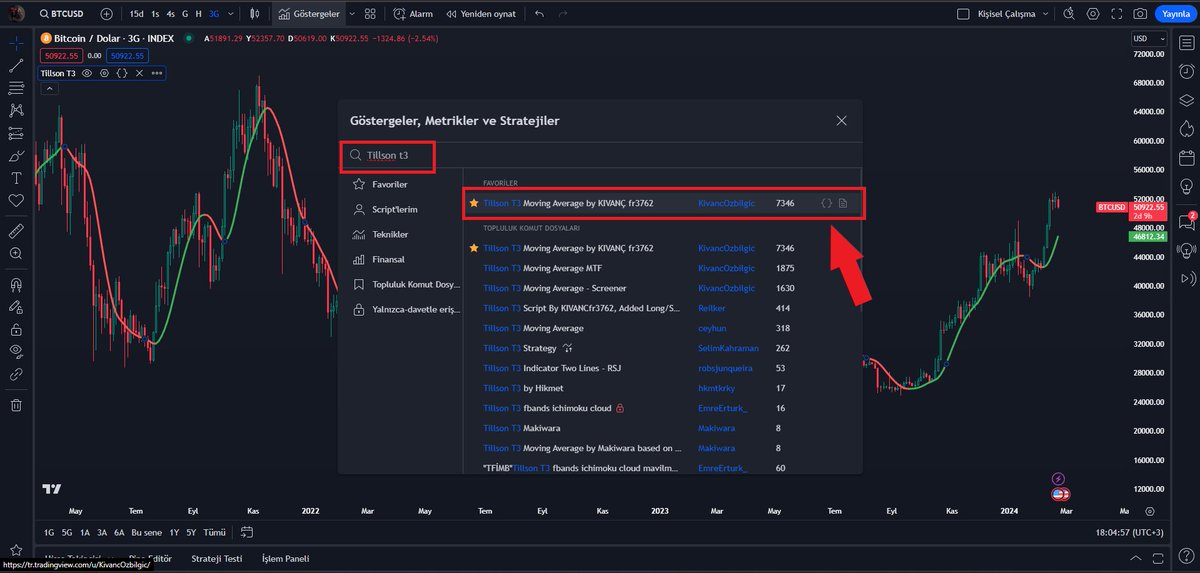
Task: Select the Text tool in left toolbar
Action: [16, 178]
